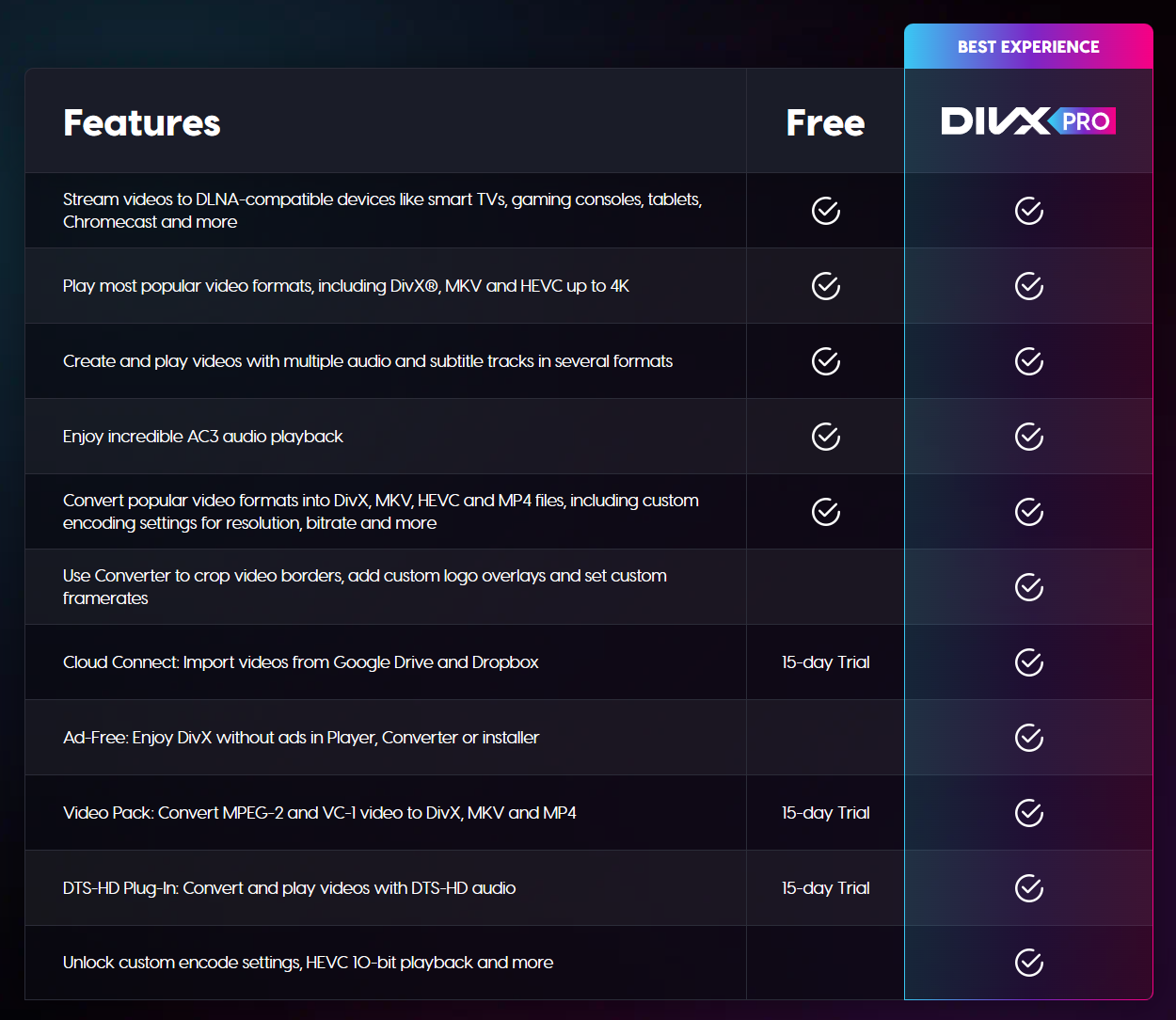
Task: Click the Free checkmark for popular video formats
Action: [826, 286]
